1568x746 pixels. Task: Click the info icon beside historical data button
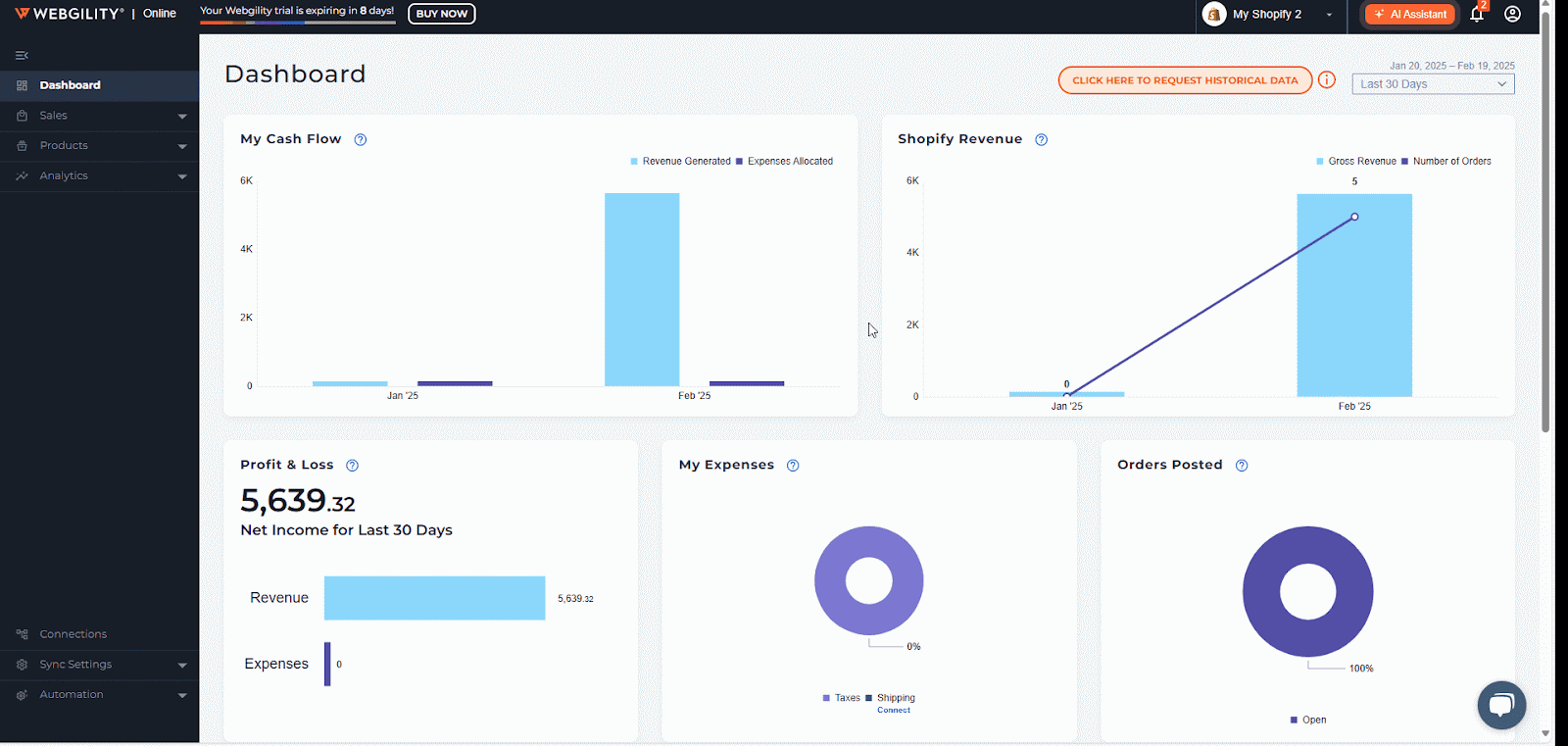click(1326, 80)
